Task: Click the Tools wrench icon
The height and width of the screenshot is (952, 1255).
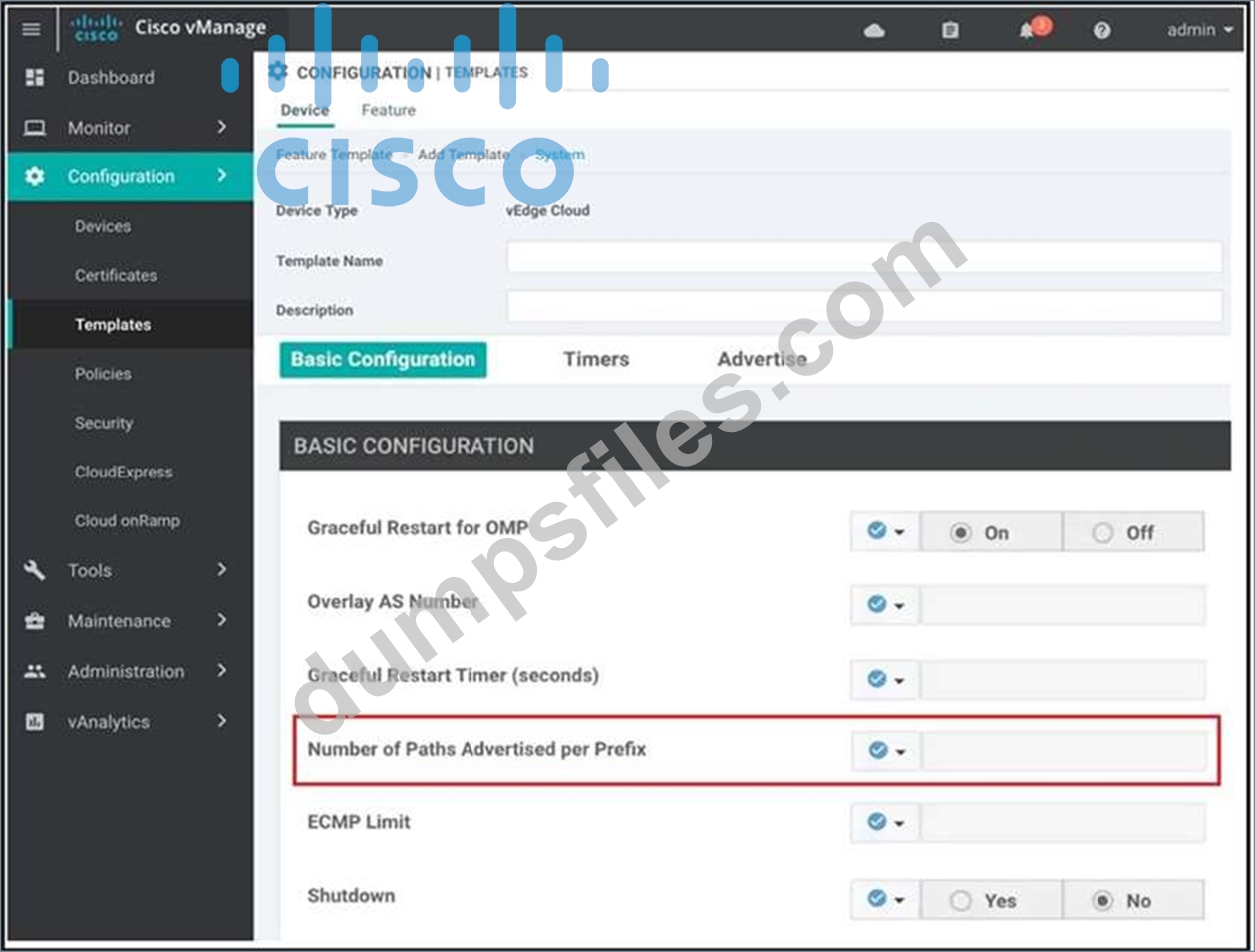Action: coord(35,570)
